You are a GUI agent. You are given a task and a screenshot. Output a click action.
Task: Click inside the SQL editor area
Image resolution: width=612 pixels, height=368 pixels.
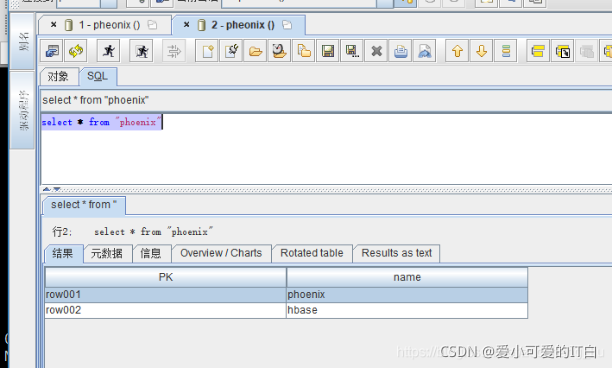point(326,149)
